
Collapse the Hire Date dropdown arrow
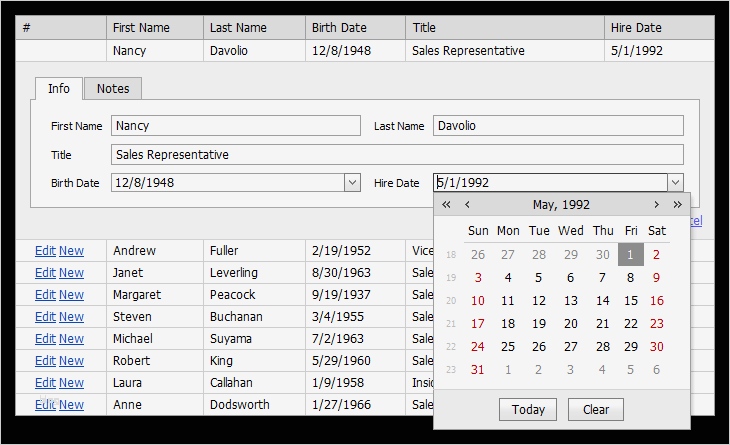pos(676,183)
